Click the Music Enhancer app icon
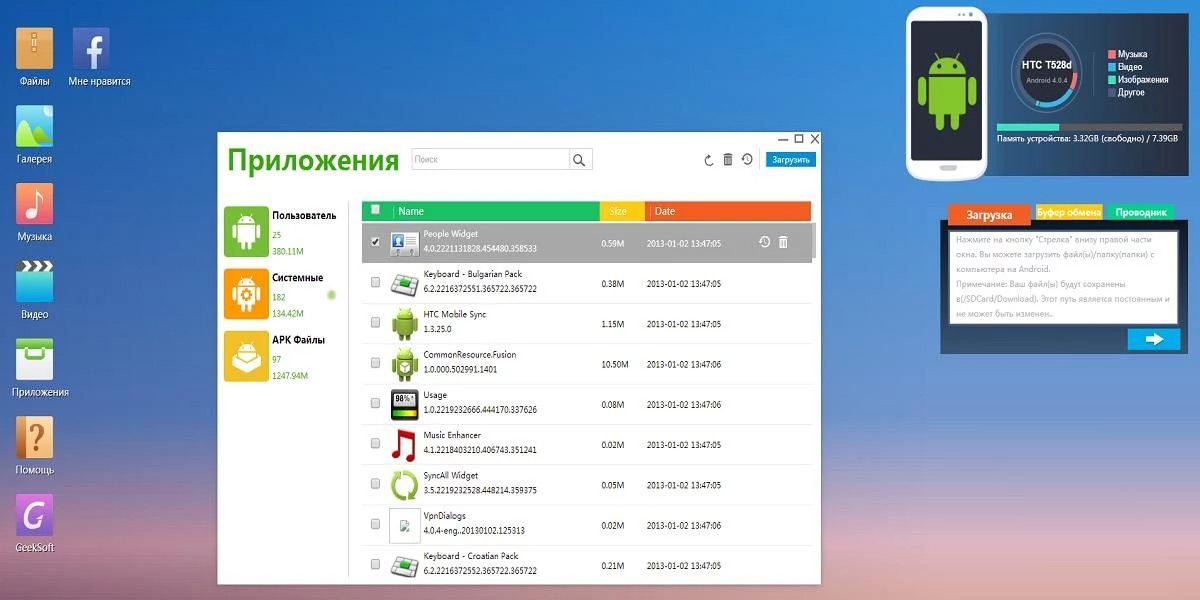 click(404, 444)
